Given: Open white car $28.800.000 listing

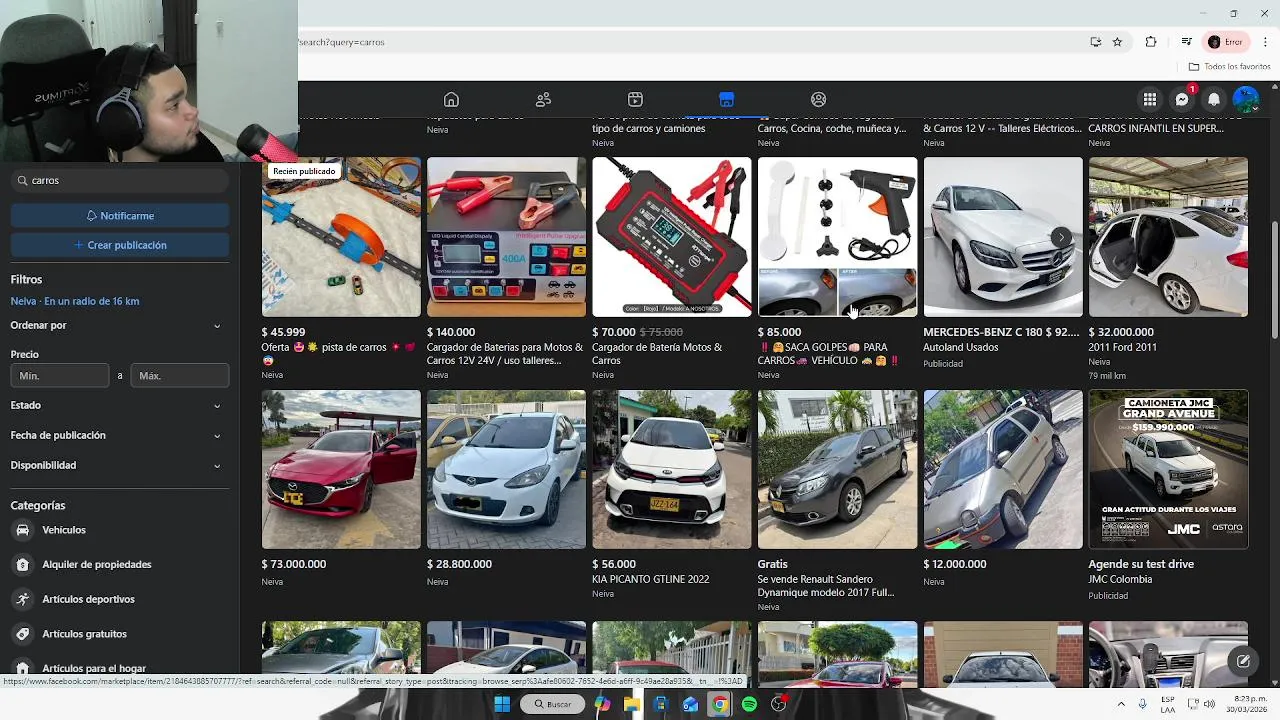Looking at the screenshot, I should [x=506, y=469].
